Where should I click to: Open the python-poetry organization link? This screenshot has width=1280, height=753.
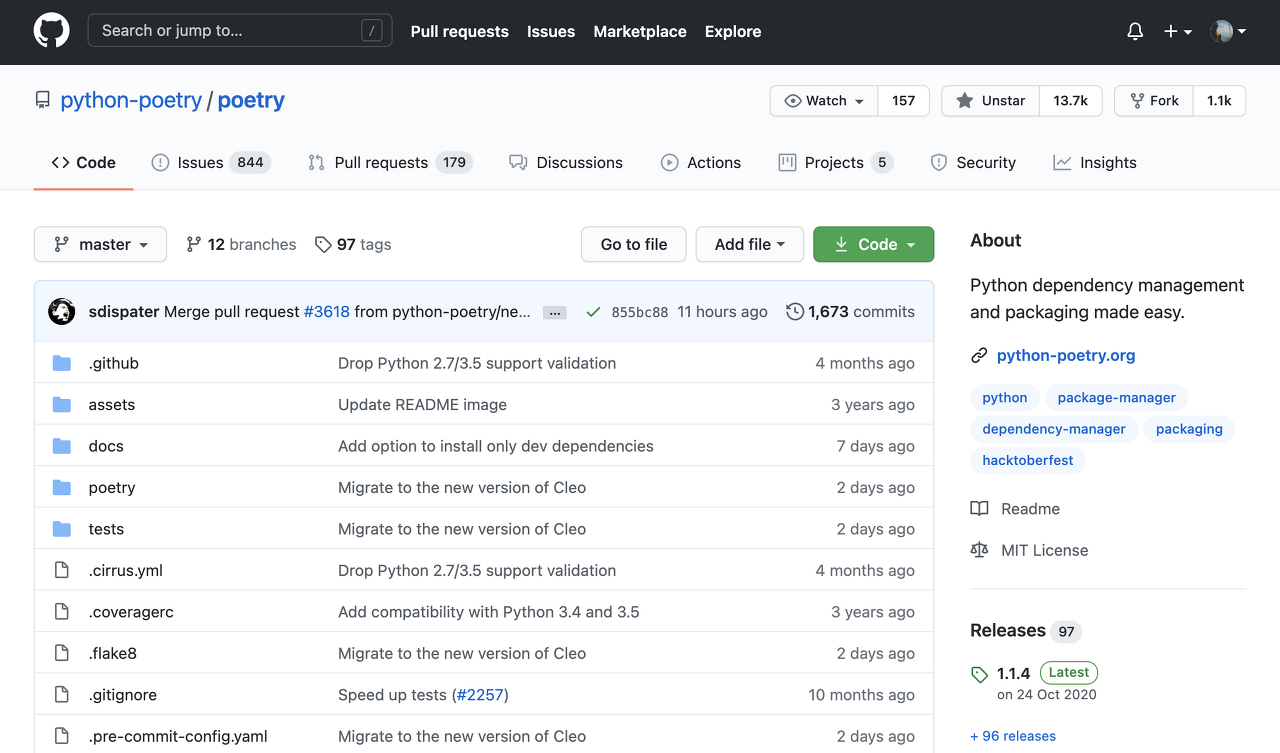coord(131,100)
